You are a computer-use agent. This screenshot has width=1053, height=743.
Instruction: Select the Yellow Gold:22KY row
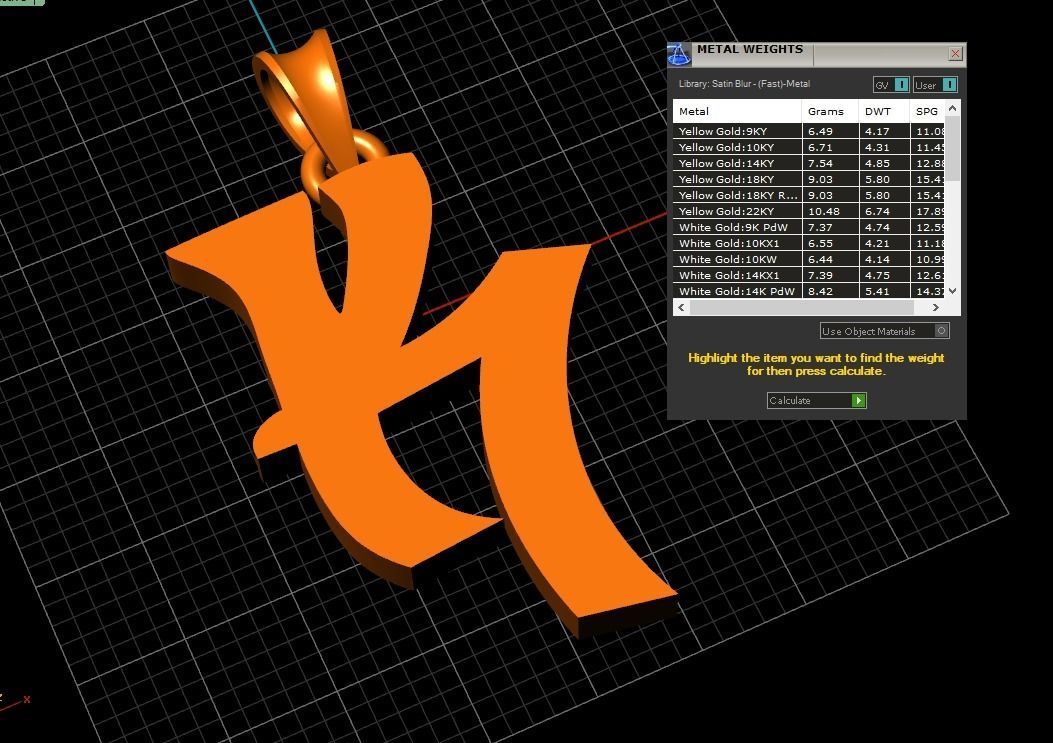pos(809,211)
